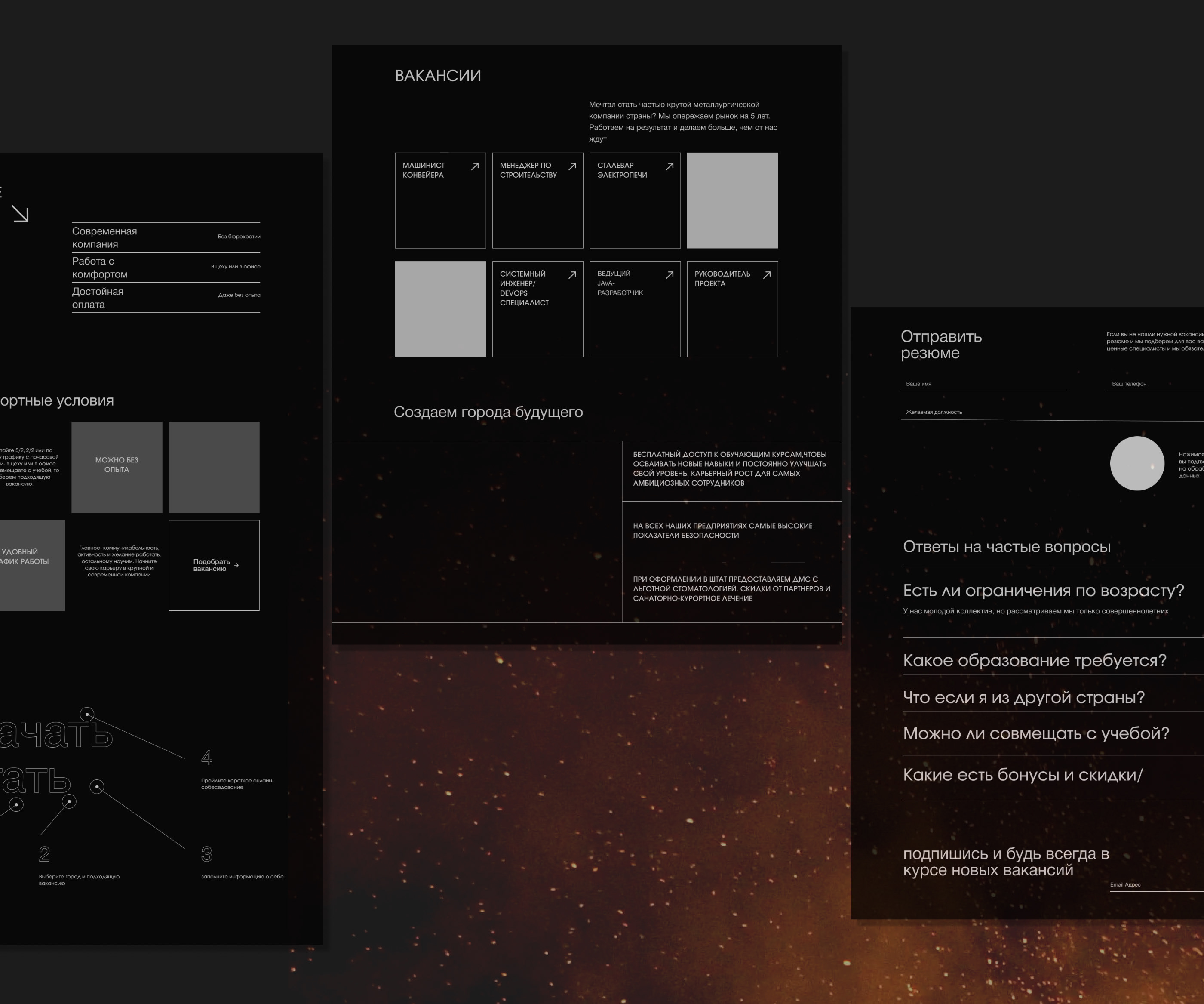Expand 'Есть ли ограничения по возрасту?' question
The image size is (1204, 1004).
point(1043,590)
